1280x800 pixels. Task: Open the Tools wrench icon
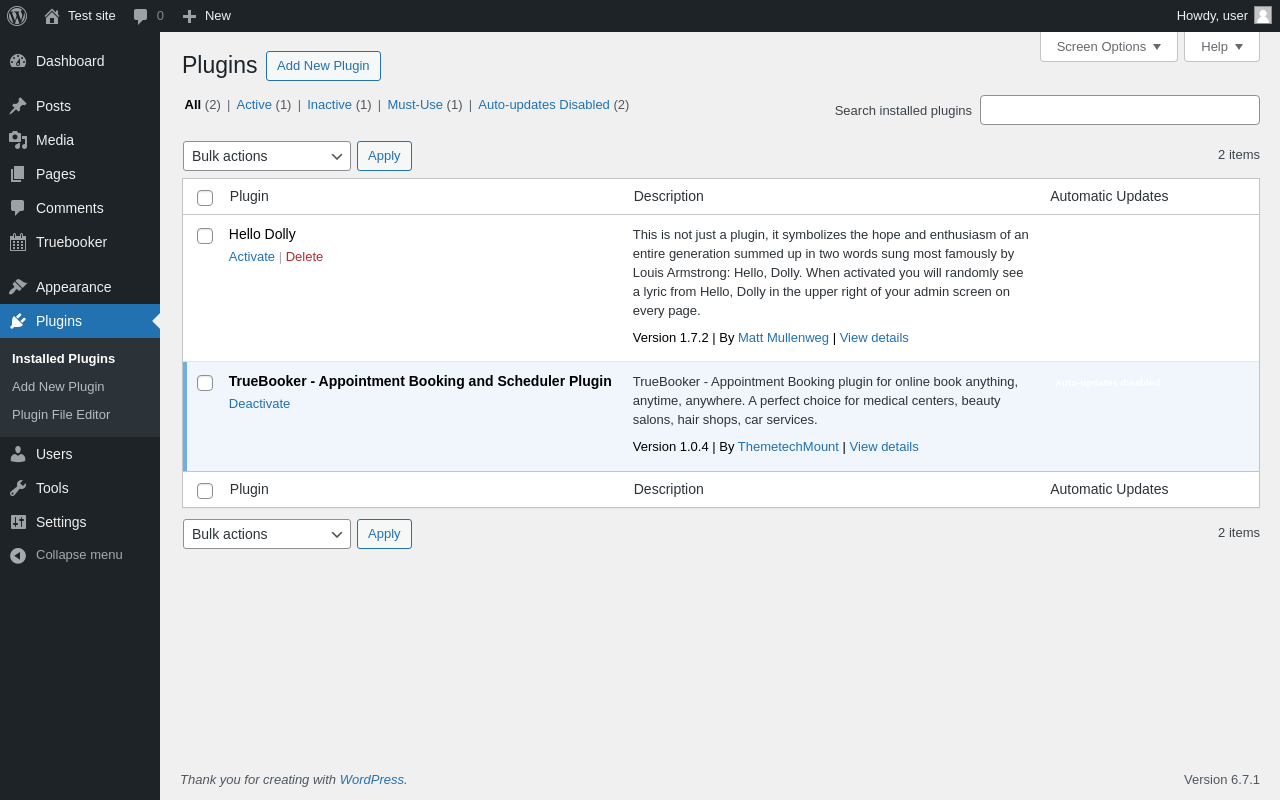(18, 488)
